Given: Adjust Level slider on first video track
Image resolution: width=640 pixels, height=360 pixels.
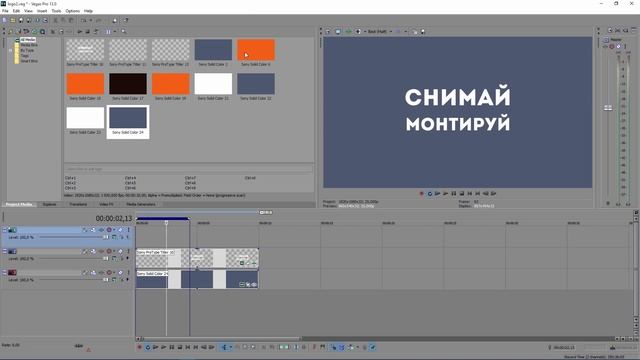Looking at the screenshot, I should (x=106, y=237).
